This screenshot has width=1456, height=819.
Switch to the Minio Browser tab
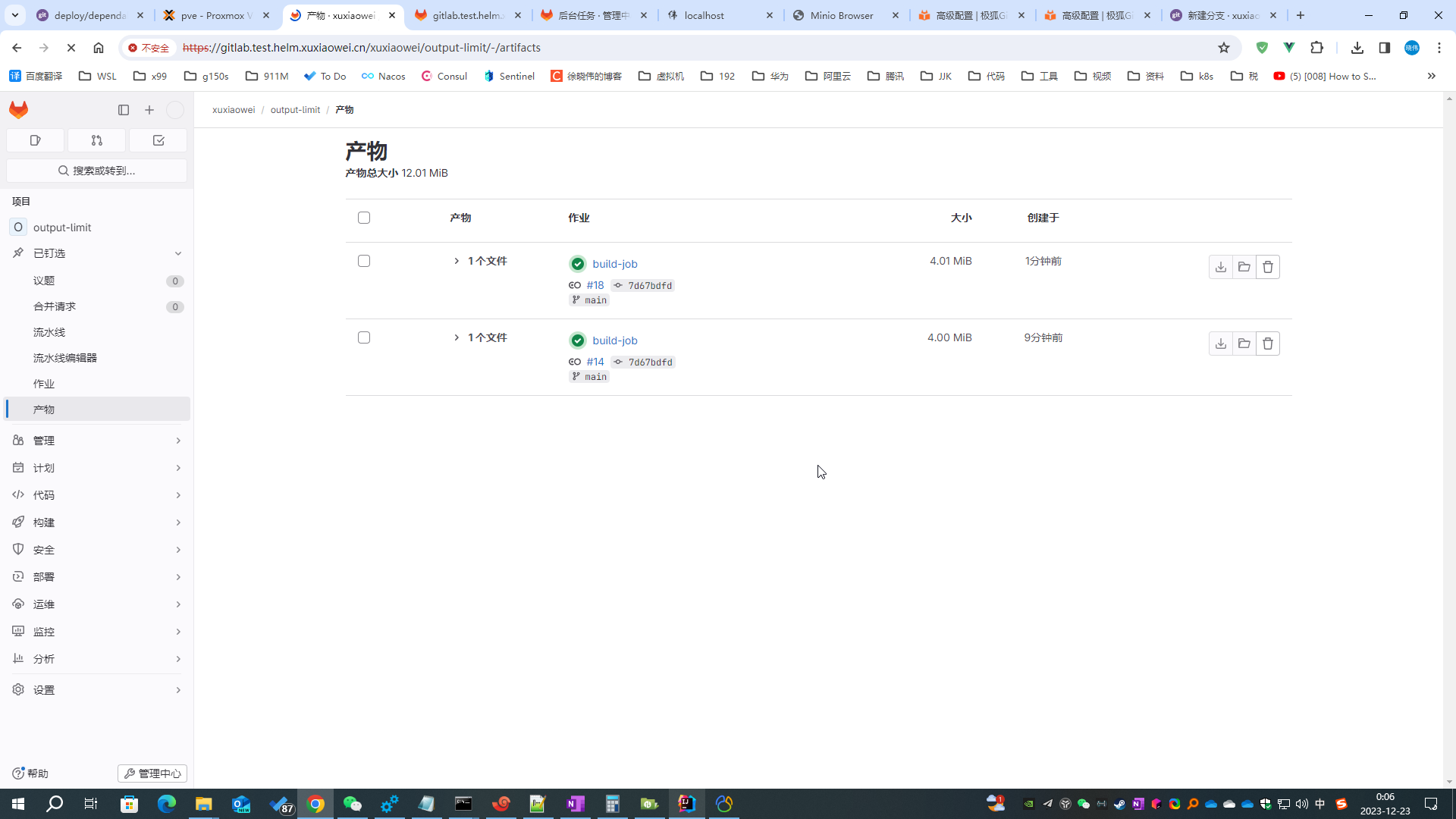point(841,15)
